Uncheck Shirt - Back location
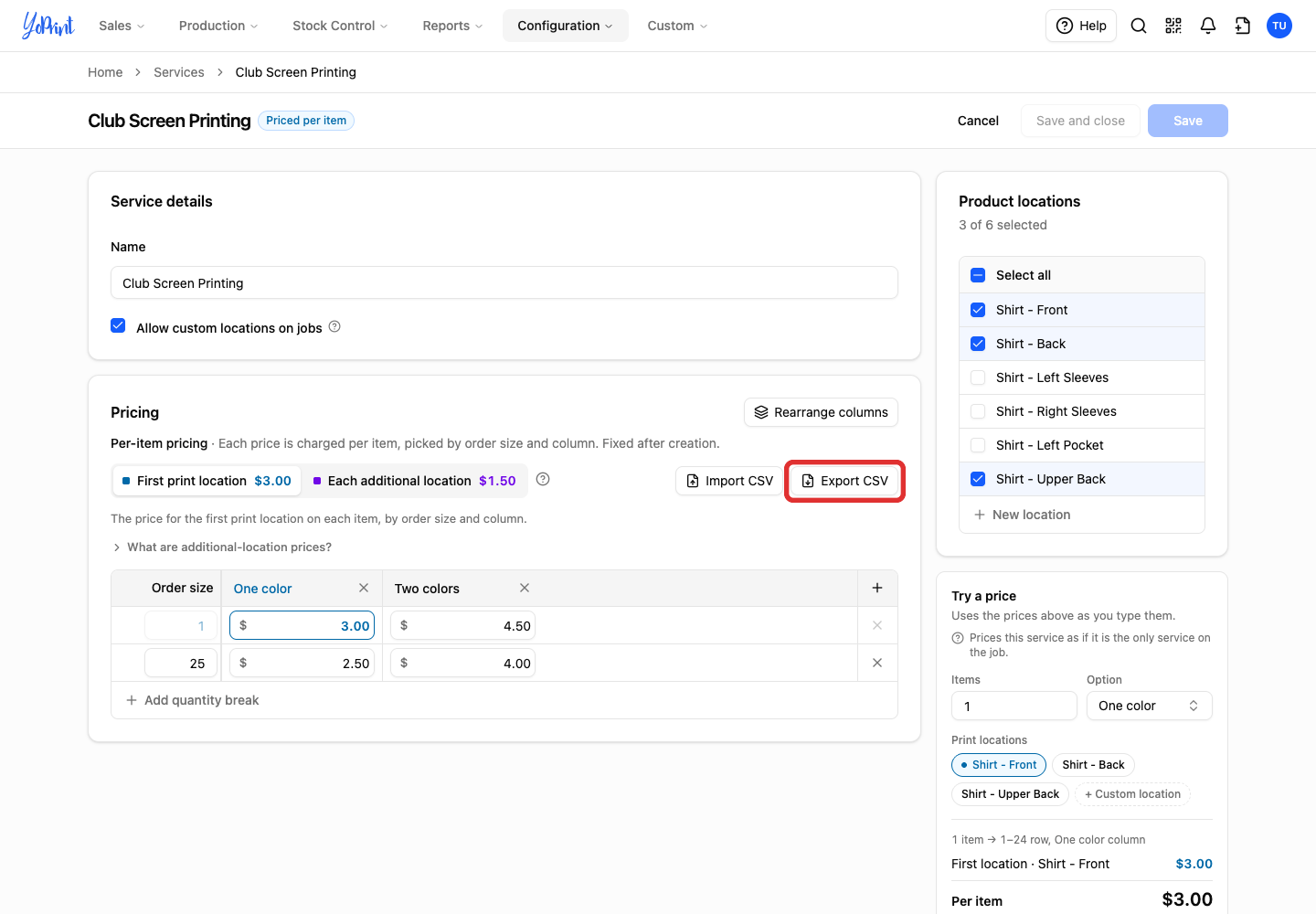This screenshot has width=1316, height=914. pyautogui.click(x=978, y=344)
